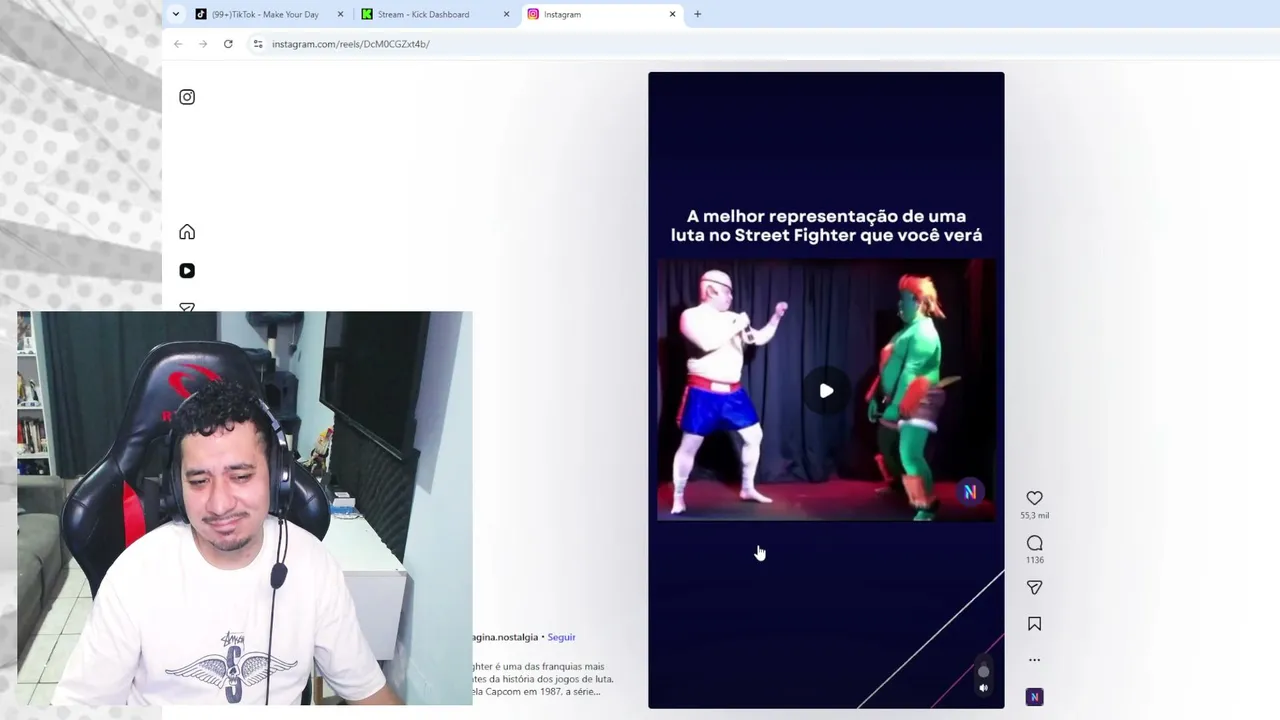The height and width of the screenshot is (720, 1280).
Task: Focus the address bar with instagram.com URL
Action: pyautogui.click(x=351, y=44)
